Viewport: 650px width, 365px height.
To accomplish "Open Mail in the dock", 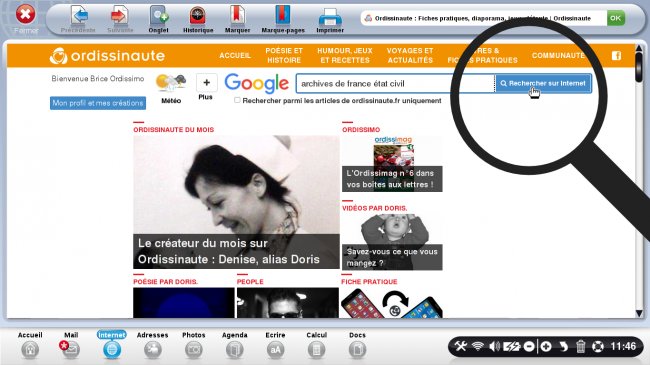I will 71,345.
